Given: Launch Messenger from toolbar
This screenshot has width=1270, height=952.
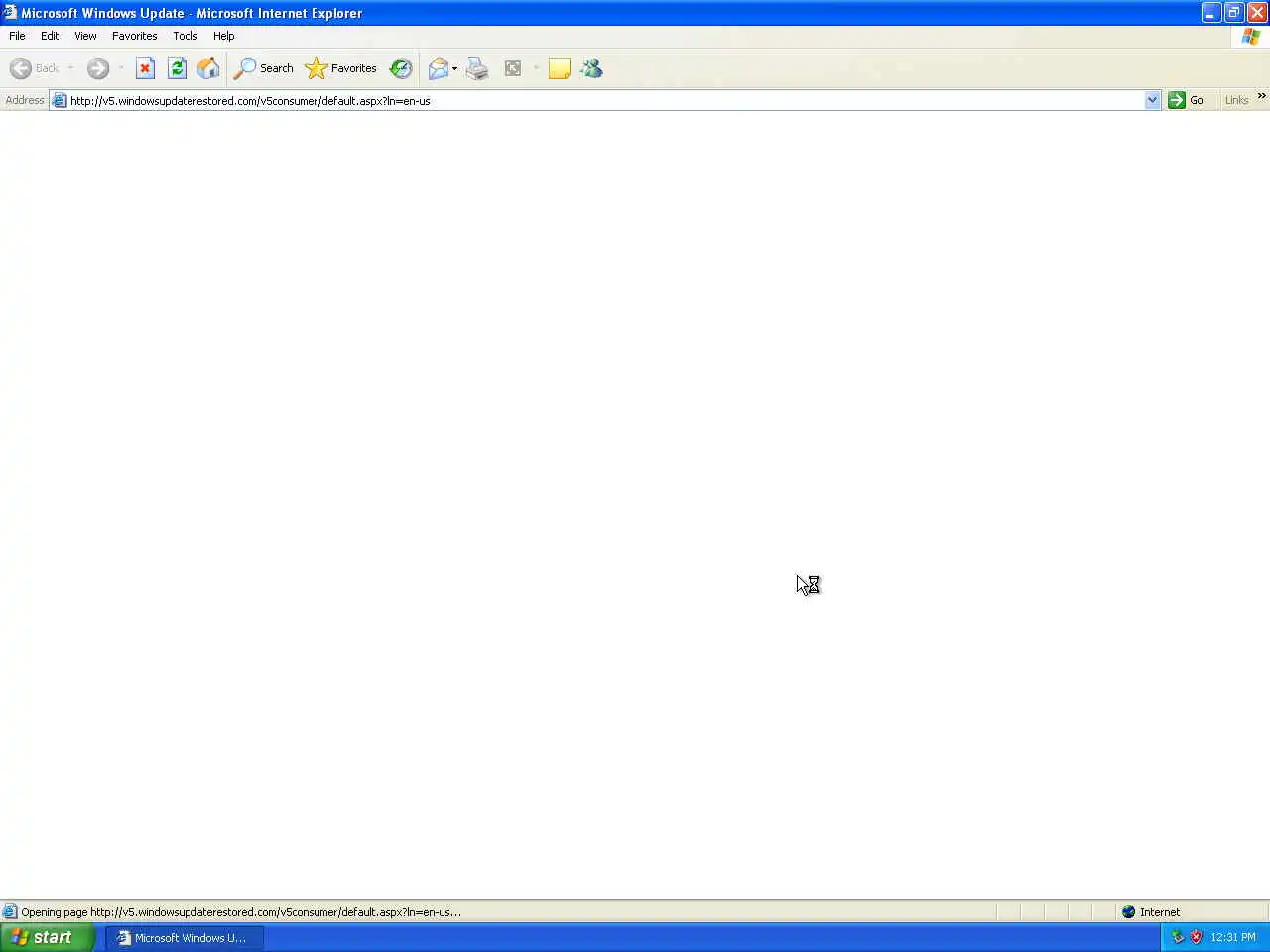Looking at the screenshot, I should coord(592,68).
